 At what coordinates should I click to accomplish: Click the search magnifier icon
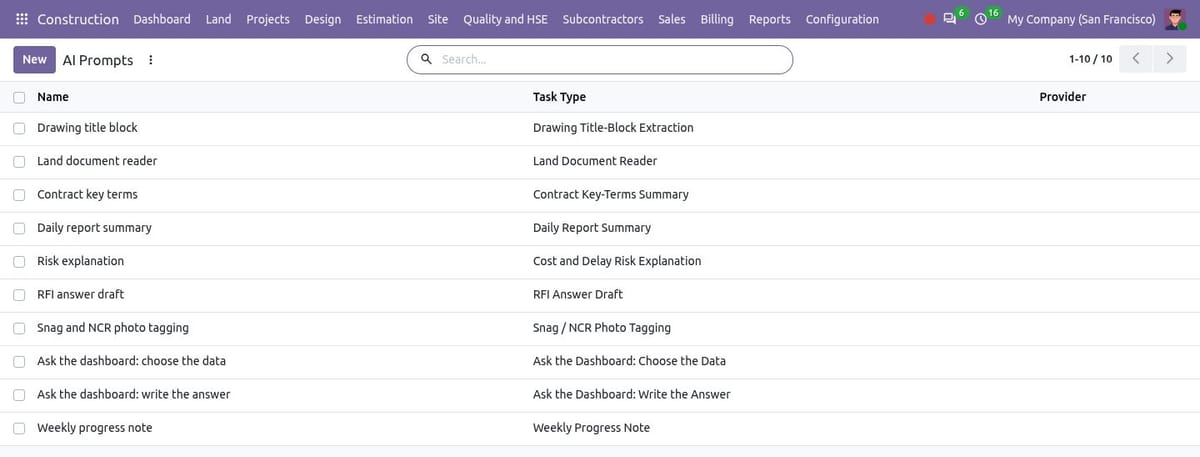click(x=427, y=60)
